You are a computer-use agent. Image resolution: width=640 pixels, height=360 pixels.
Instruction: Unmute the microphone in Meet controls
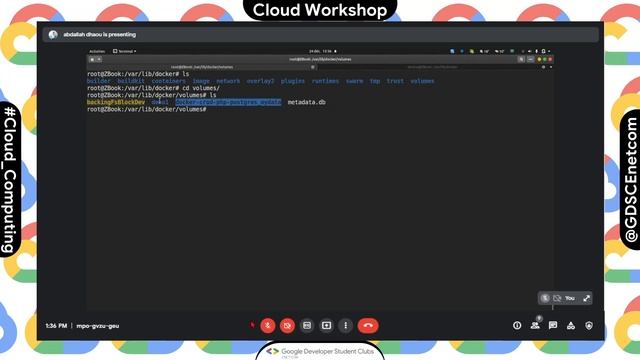click(x=268, y=326)
